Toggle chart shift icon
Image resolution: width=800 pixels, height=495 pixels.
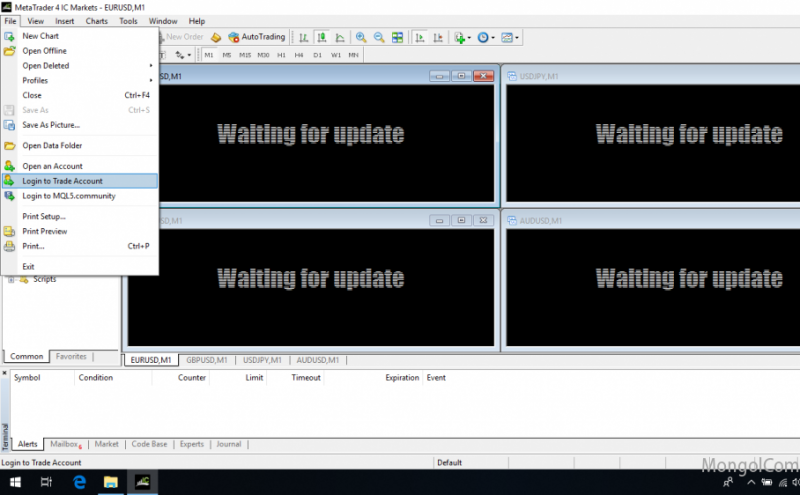438,37
